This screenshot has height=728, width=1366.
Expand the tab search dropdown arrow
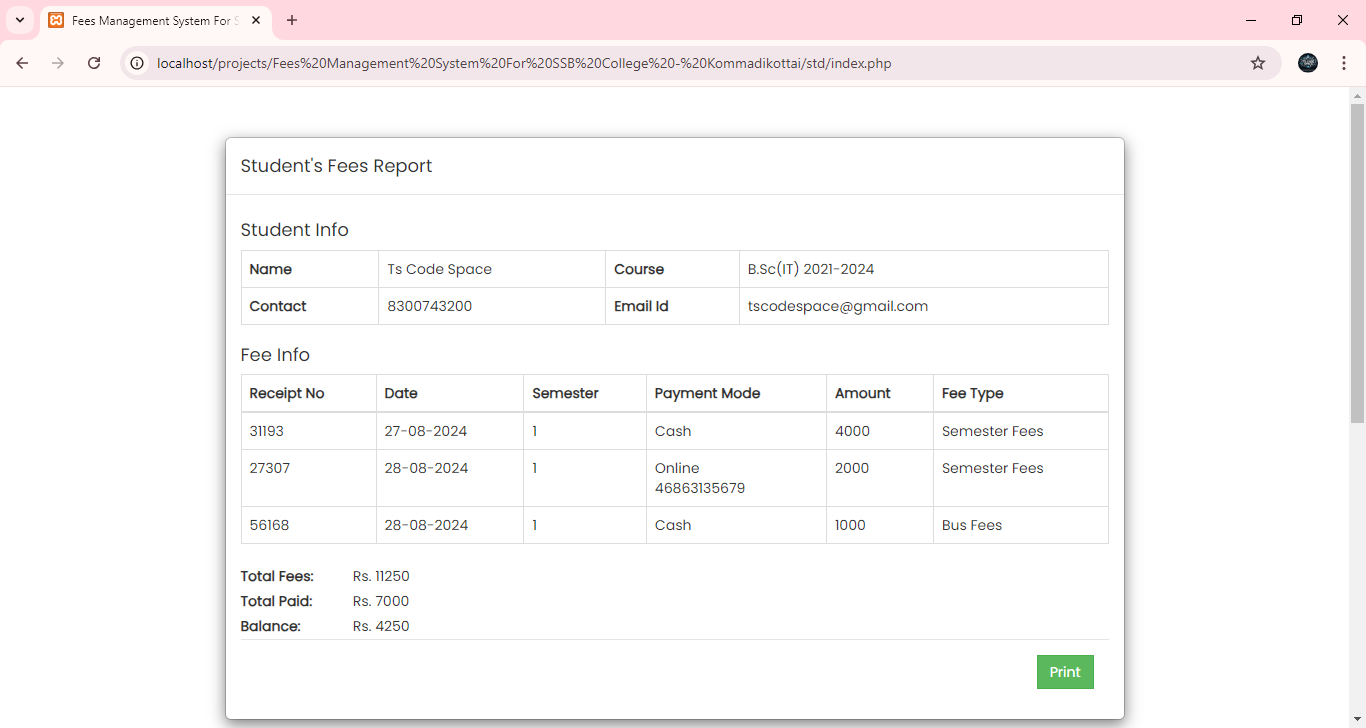19,20
